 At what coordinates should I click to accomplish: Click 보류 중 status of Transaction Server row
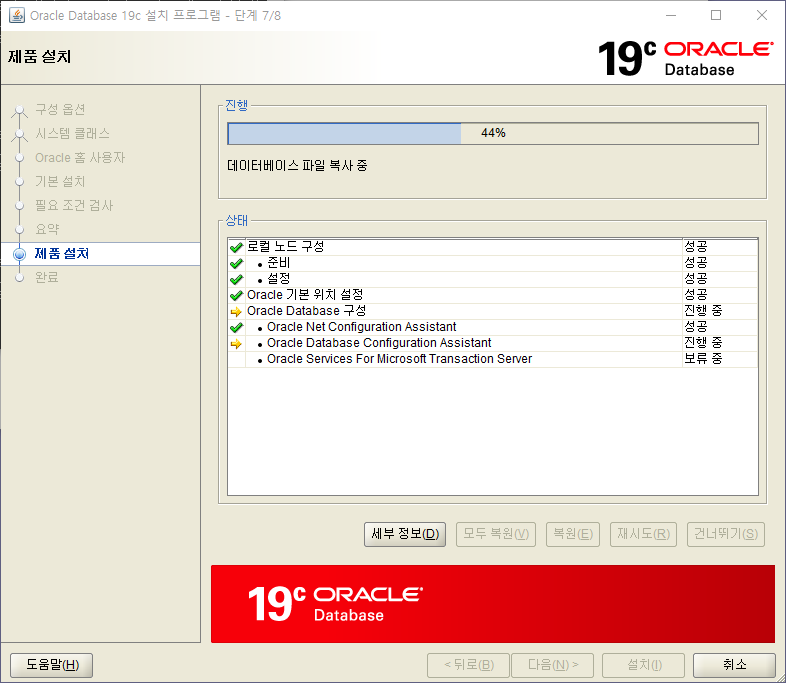tap(703, 359)
